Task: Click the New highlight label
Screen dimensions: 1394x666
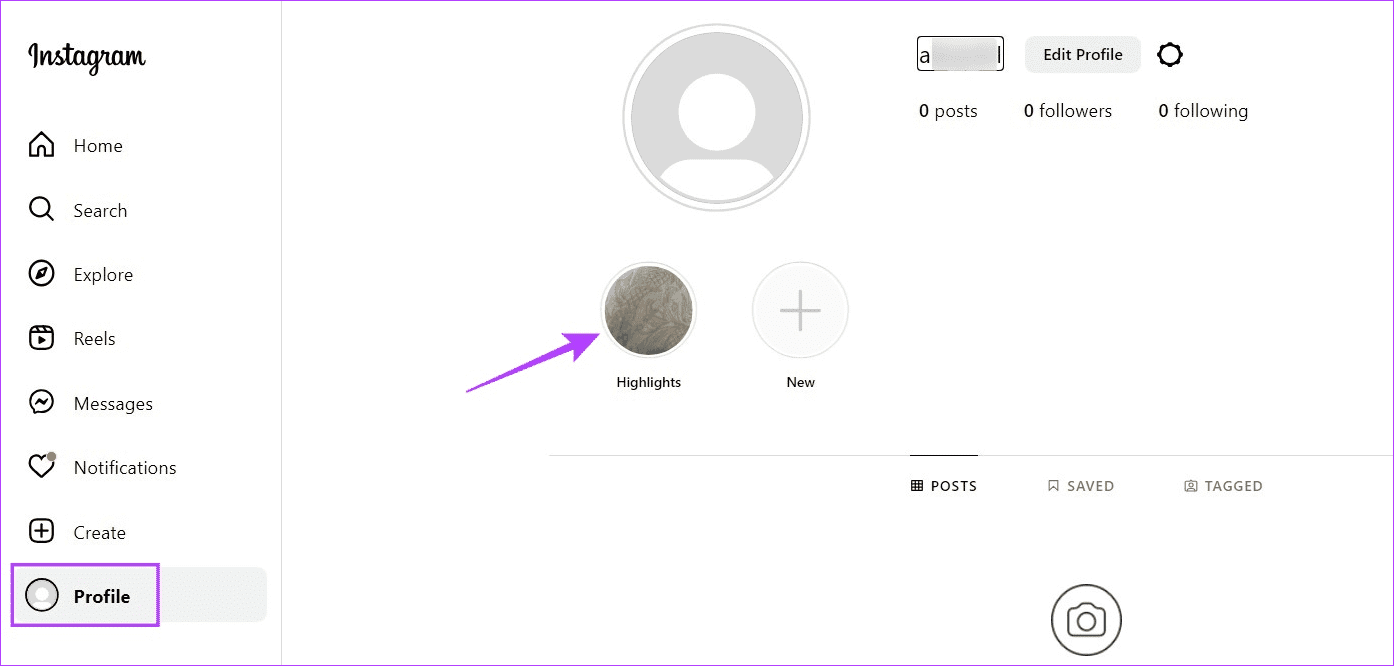Action: click(801, 382)
